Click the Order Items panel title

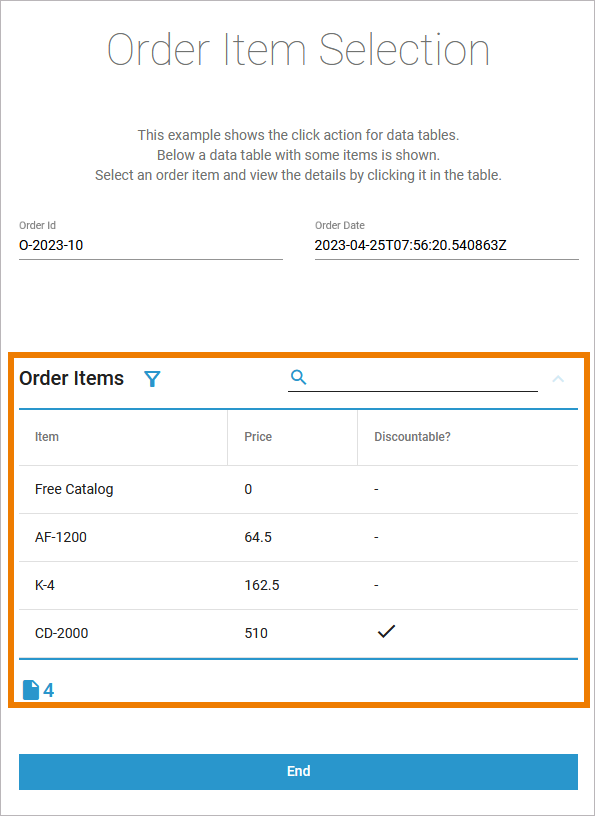[70, 379]
